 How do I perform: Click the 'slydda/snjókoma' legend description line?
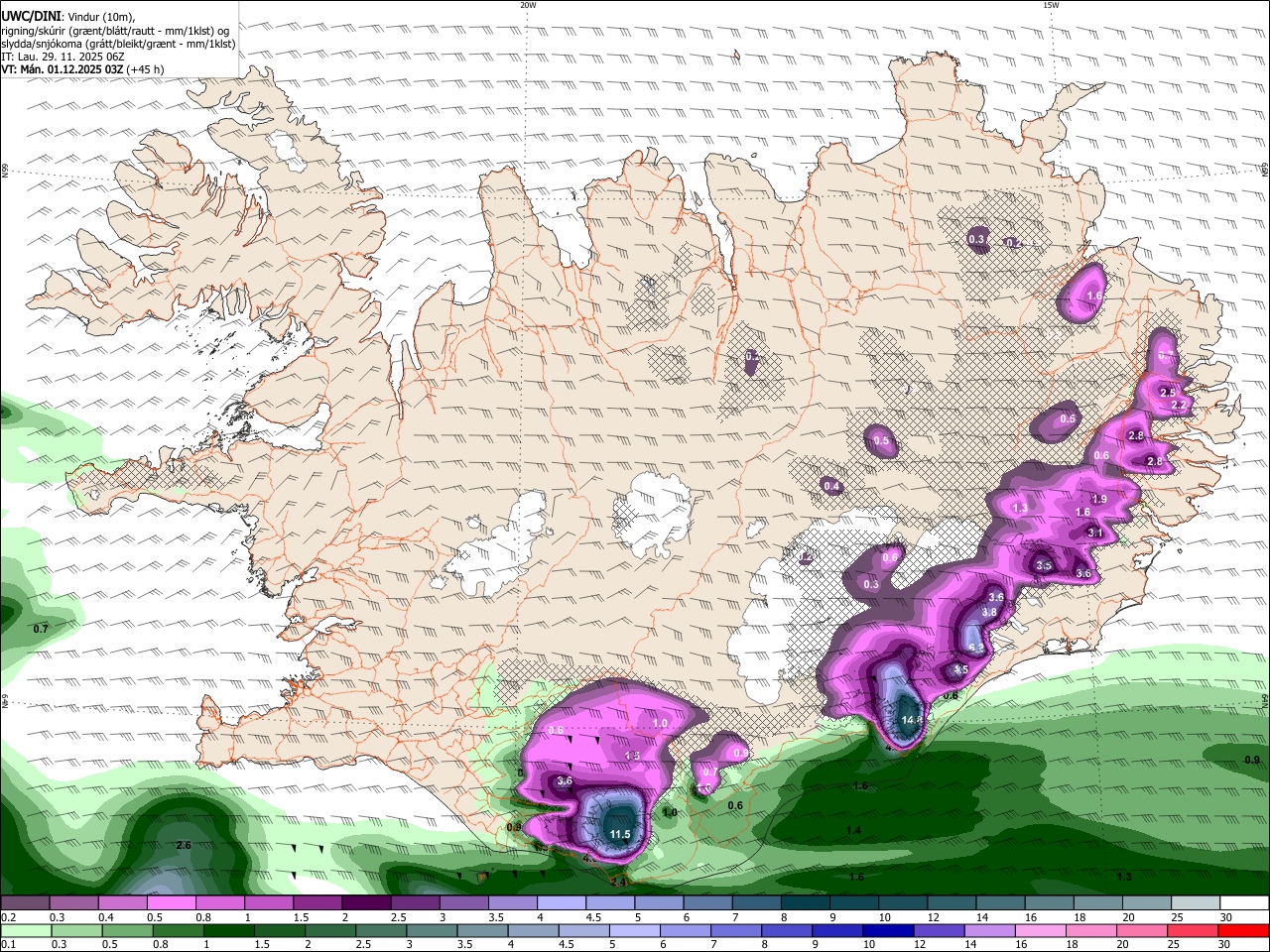[119, 44]
